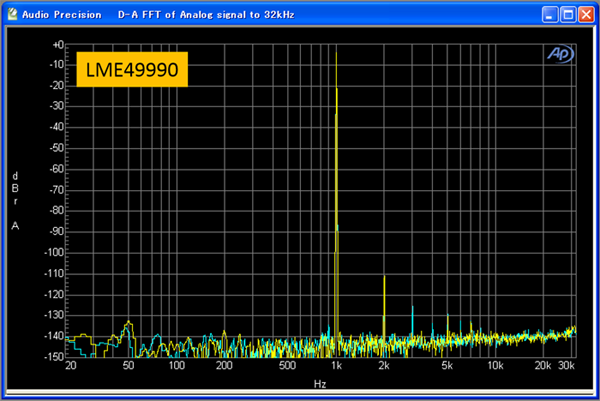Click the '1k' frequency axis label

[x=336, y=366]
